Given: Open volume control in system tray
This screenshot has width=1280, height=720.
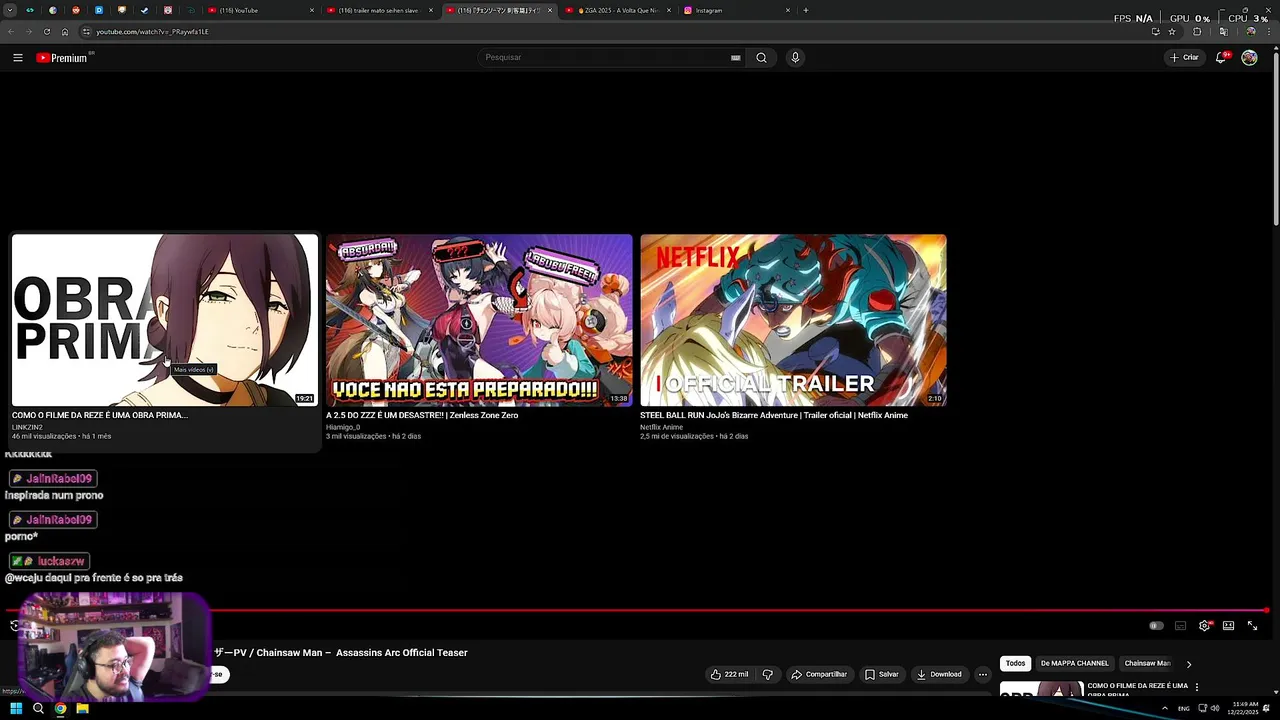Looking at the screenshot, I should point(1215,709).
